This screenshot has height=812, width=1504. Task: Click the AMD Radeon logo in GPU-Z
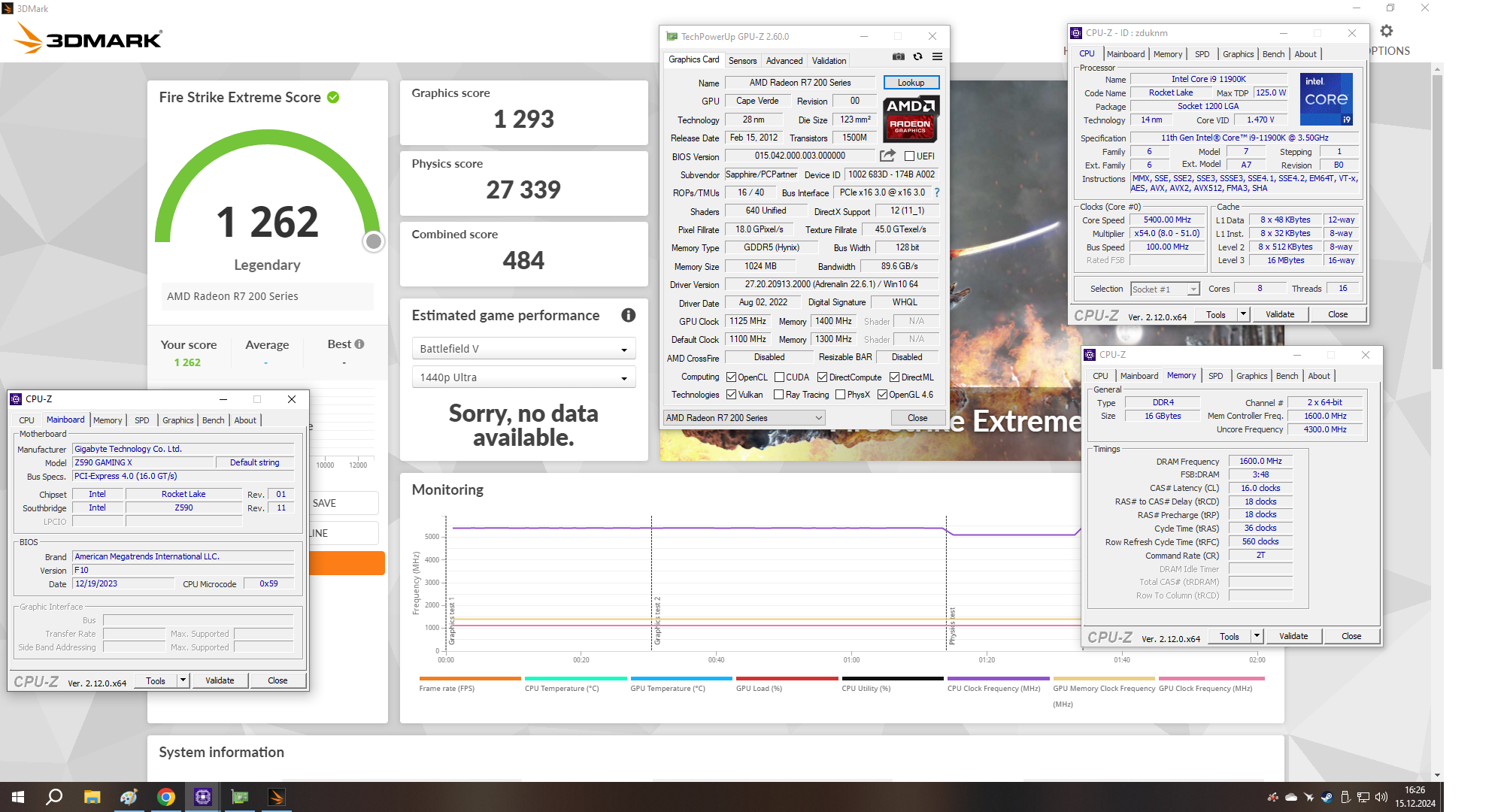click(910, 119)
